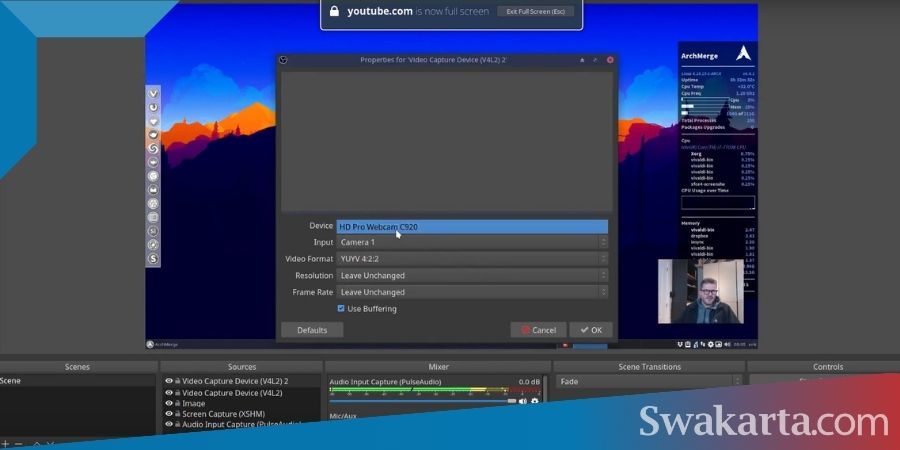Hide the Screen Capture (XSHM) source

tap(169, 414)
